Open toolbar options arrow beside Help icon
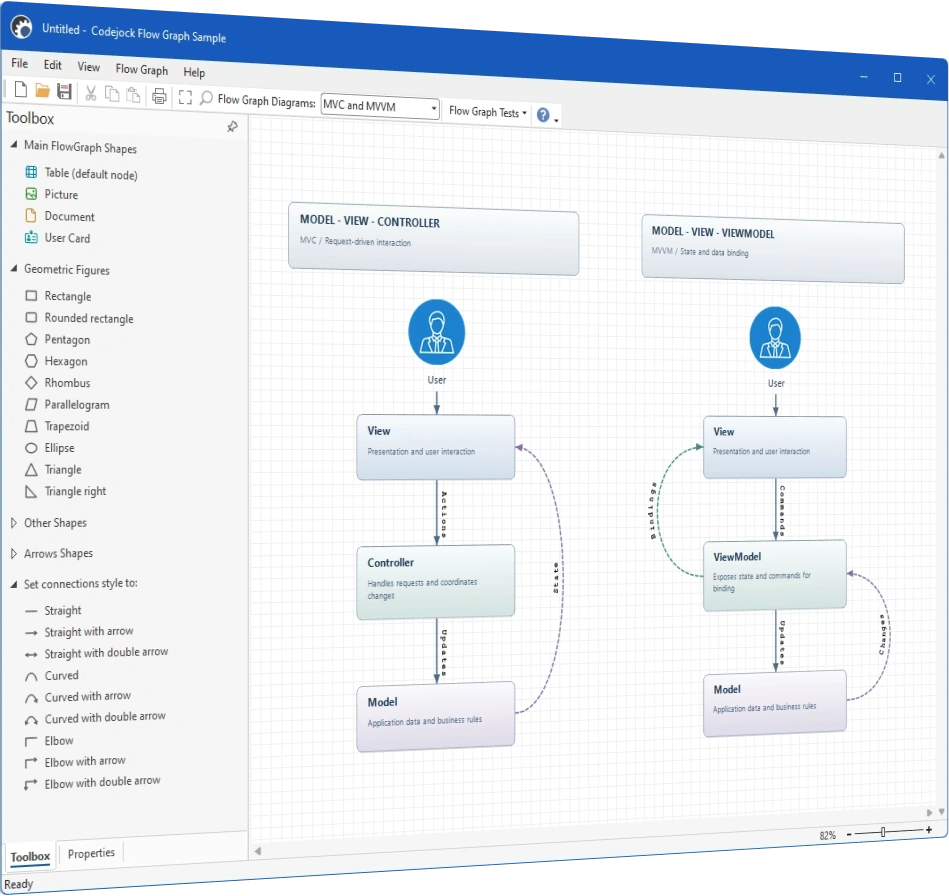The height and width of the screenshot is (896, 949). (x=556, y=120)
